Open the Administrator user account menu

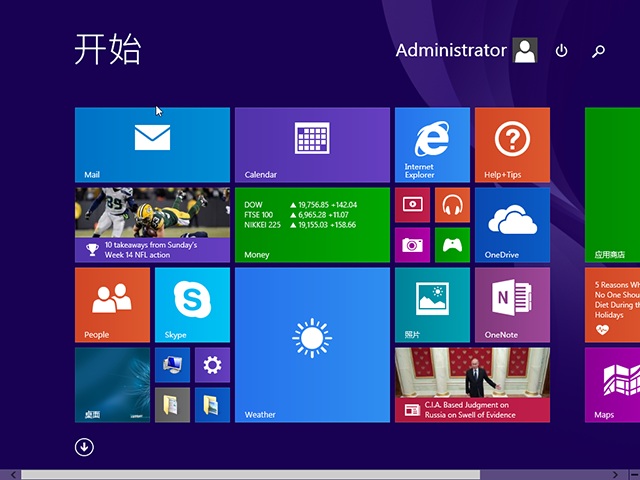click(x=466, y=51)
